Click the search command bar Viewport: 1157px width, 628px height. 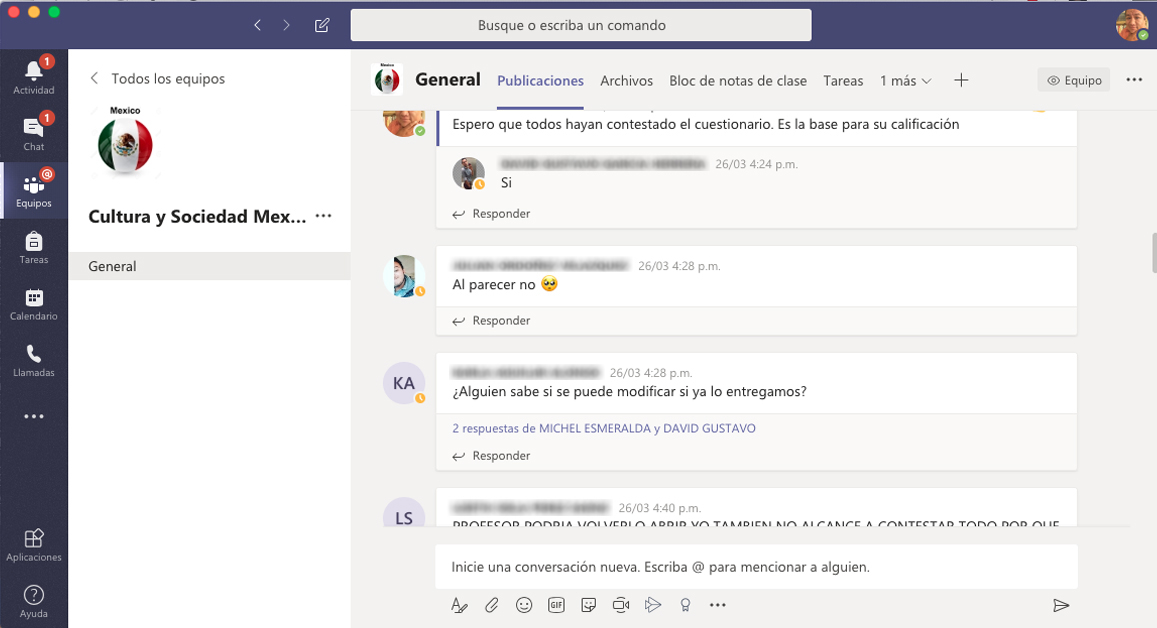tap(580, 25)
